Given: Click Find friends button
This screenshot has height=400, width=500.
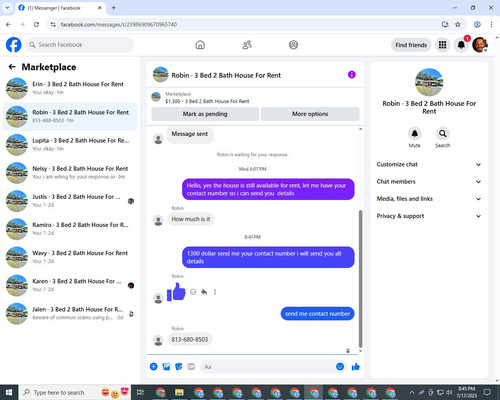Looking at the screenshot, I should pyautogui.click(x=411, y=45).
